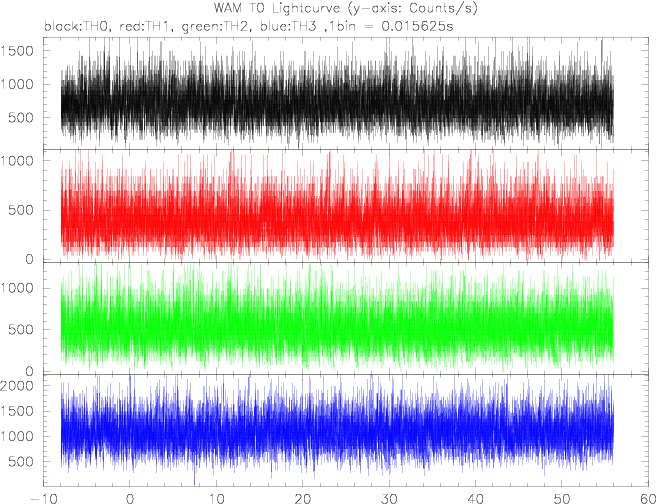Image resolution: width=657 pixels, height=504 pixels.
Task: Click the legend text 'black:TH0'
Action: click(x=78, y=27)
